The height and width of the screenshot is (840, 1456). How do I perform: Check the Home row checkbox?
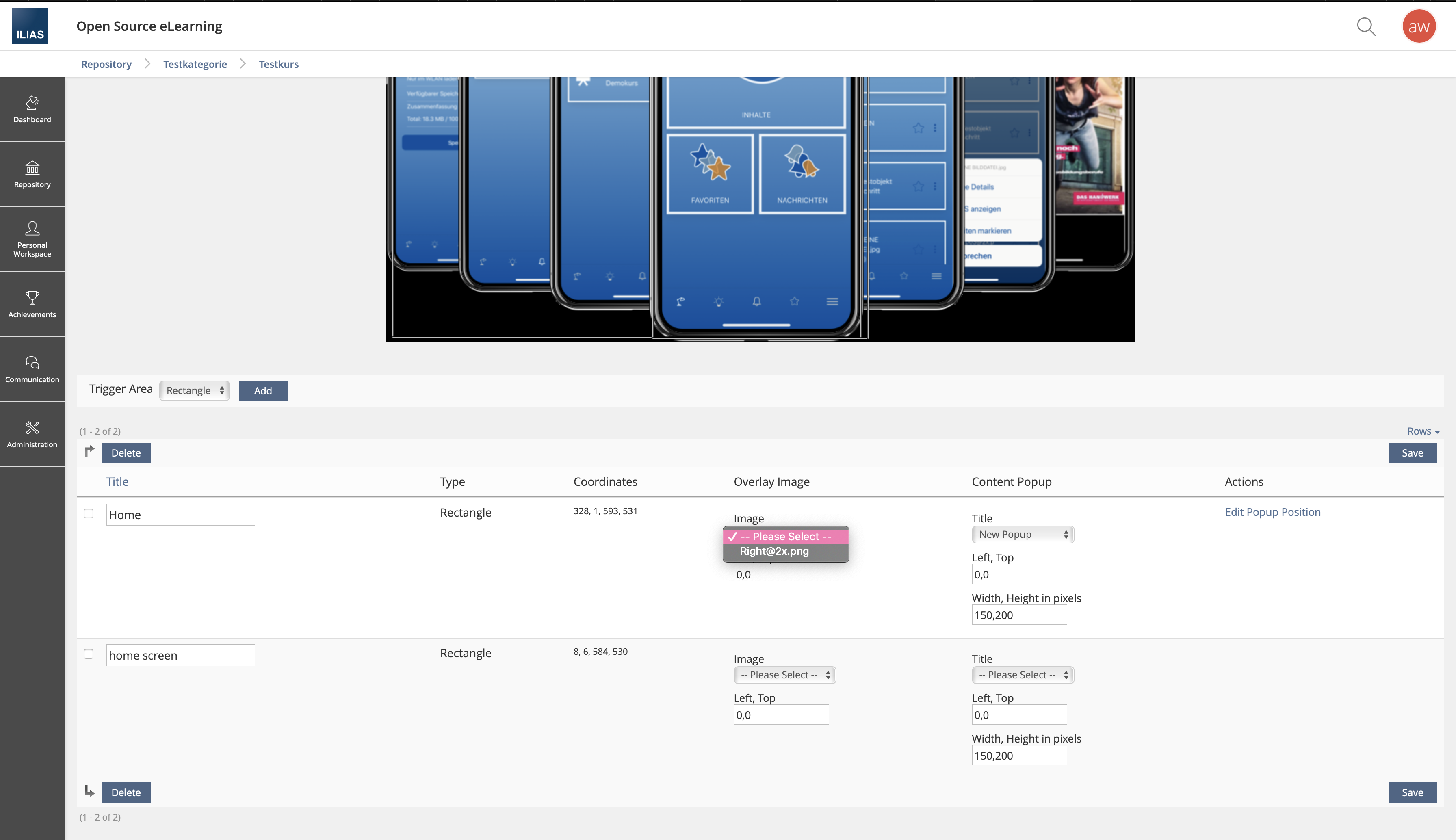click(88, 513)
